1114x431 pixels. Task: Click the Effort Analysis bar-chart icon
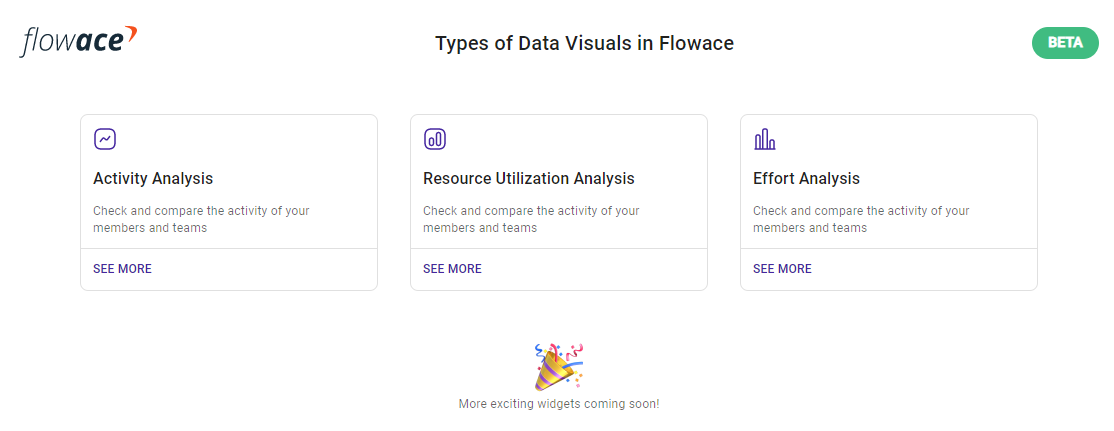pos(764,138)
